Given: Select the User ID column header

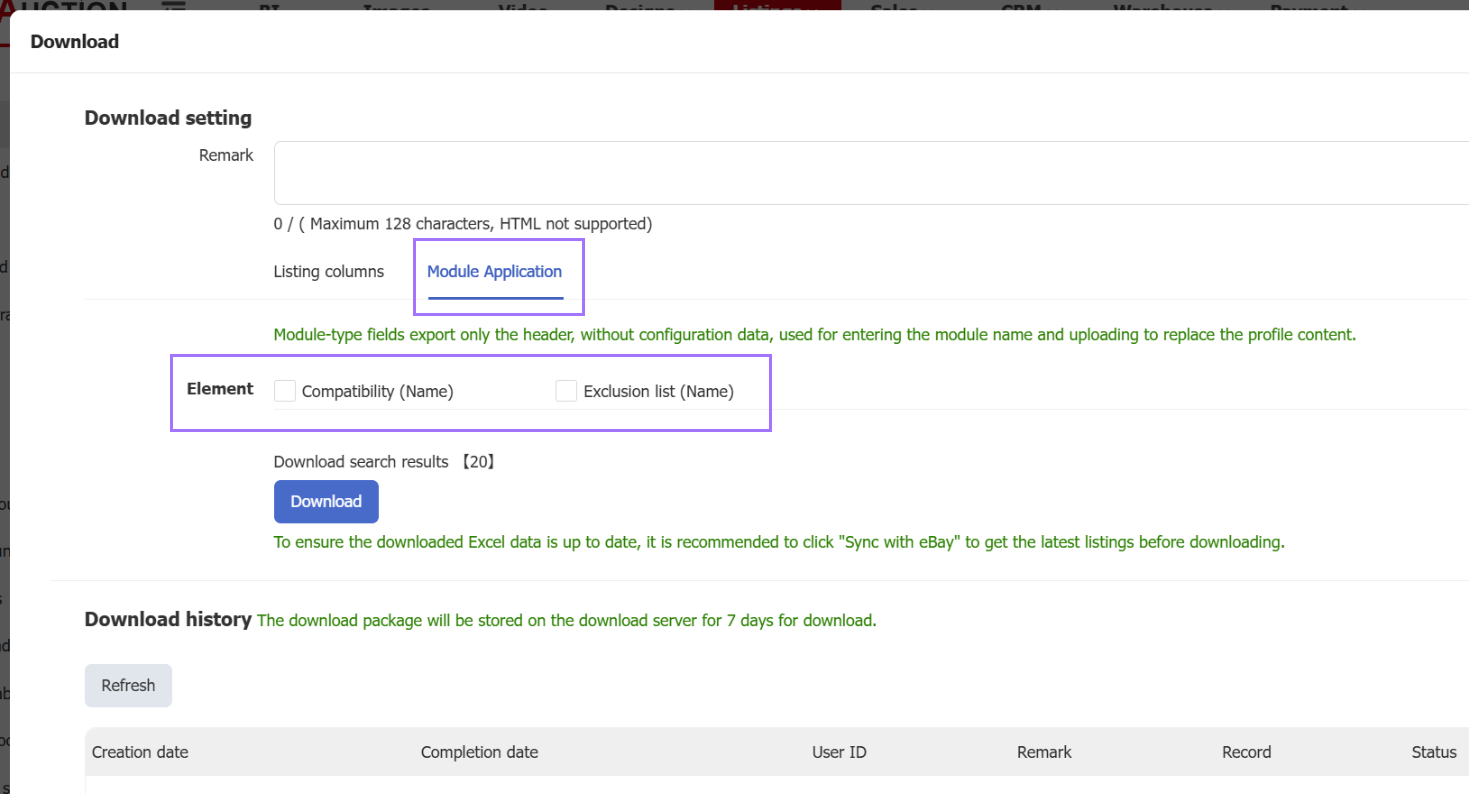Looking at the screenshot, I should pyautogui.click(x=839, y=752).
